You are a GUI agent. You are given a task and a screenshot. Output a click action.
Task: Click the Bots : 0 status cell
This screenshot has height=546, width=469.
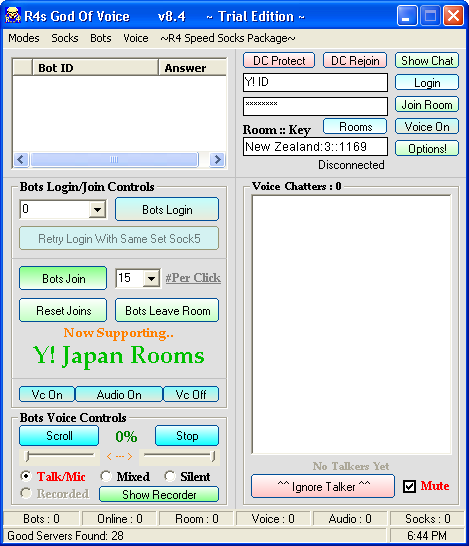coord(41,518)
